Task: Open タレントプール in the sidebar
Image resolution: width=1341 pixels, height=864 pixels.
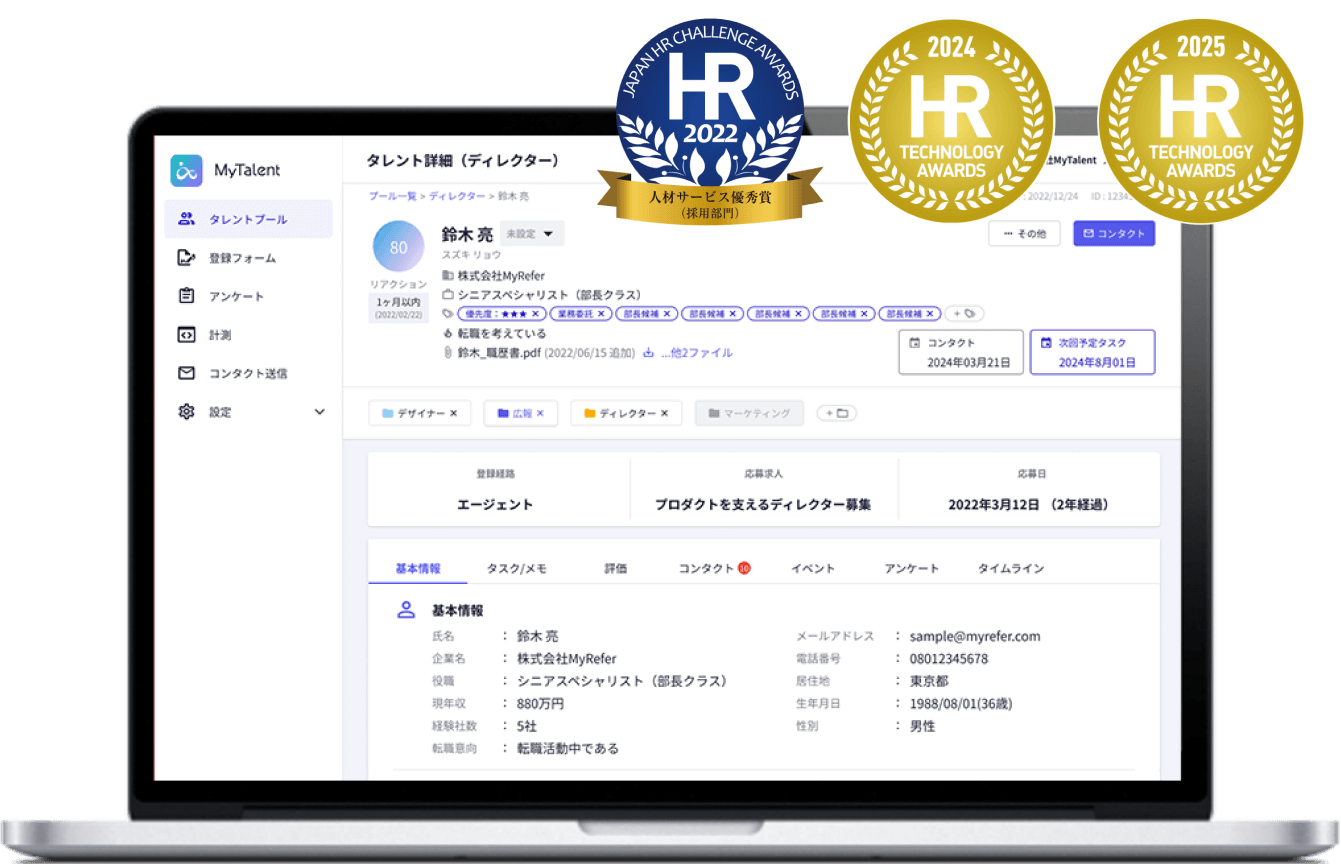Action: click(248, 219)
